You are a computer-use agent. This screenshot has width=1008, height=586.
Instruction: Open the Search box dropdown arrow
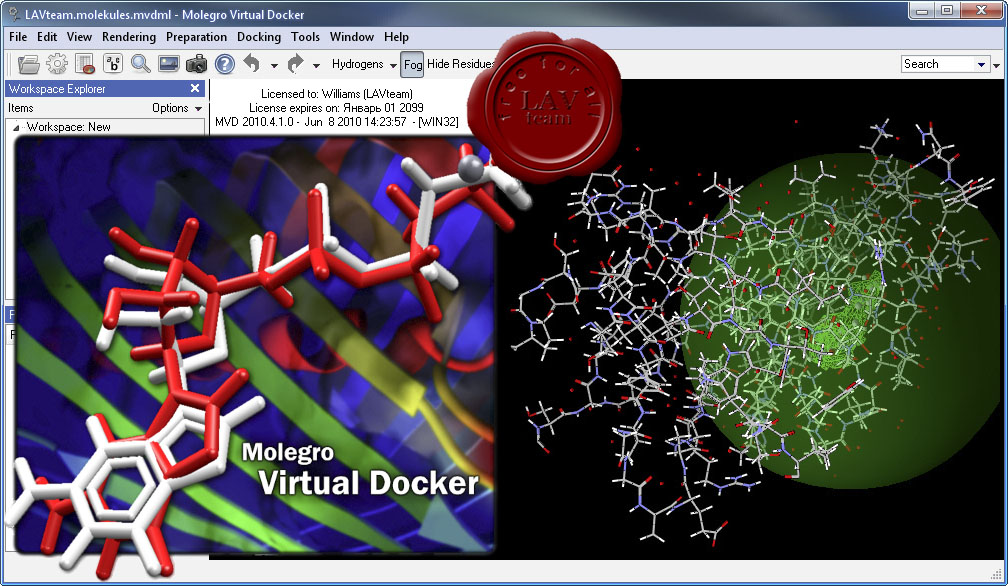981,64
